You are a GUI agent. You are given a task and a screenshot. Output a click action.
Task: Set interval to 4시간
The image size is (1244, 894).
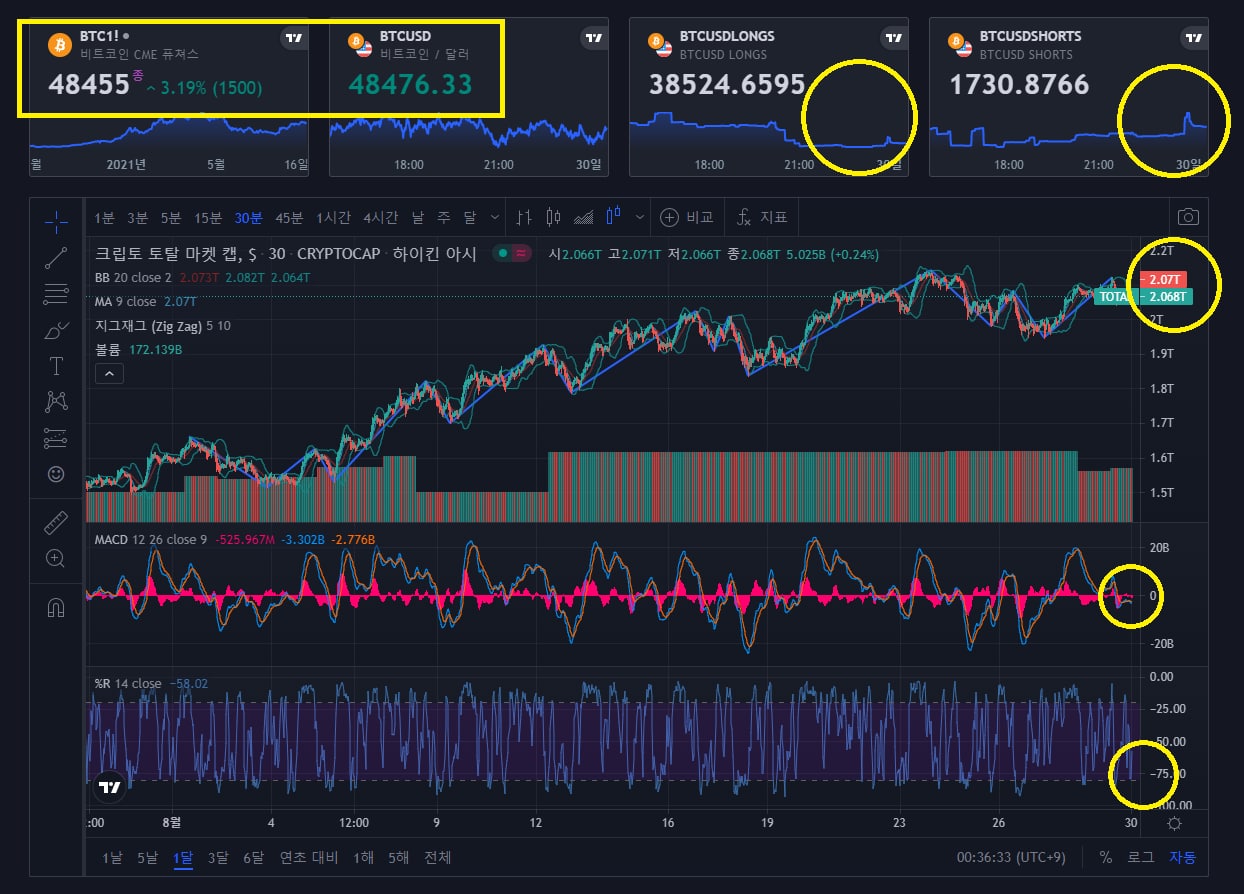380,217
